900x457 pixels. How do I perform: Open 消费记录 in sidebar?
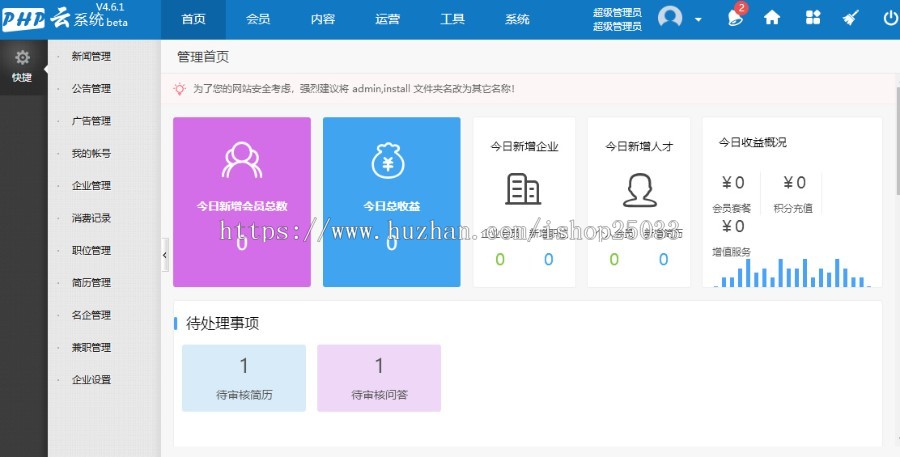(x=91, y=218)
